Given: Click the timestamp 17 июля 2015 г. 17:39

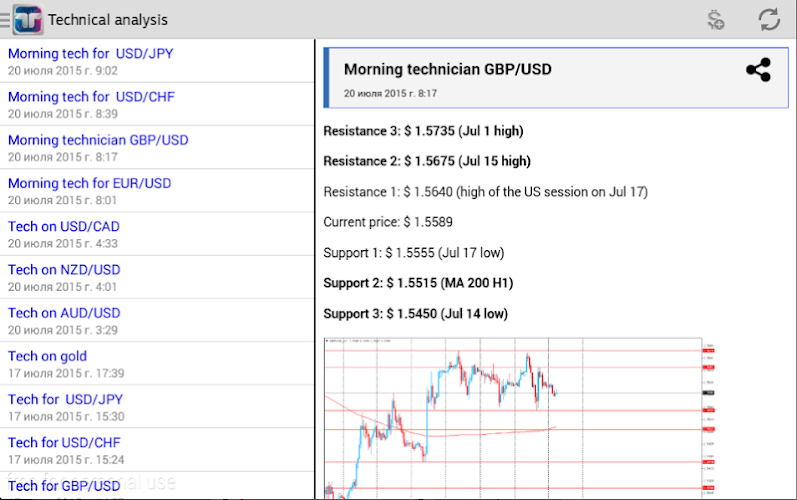Looking at the screenshot, I should pos(66,373).
